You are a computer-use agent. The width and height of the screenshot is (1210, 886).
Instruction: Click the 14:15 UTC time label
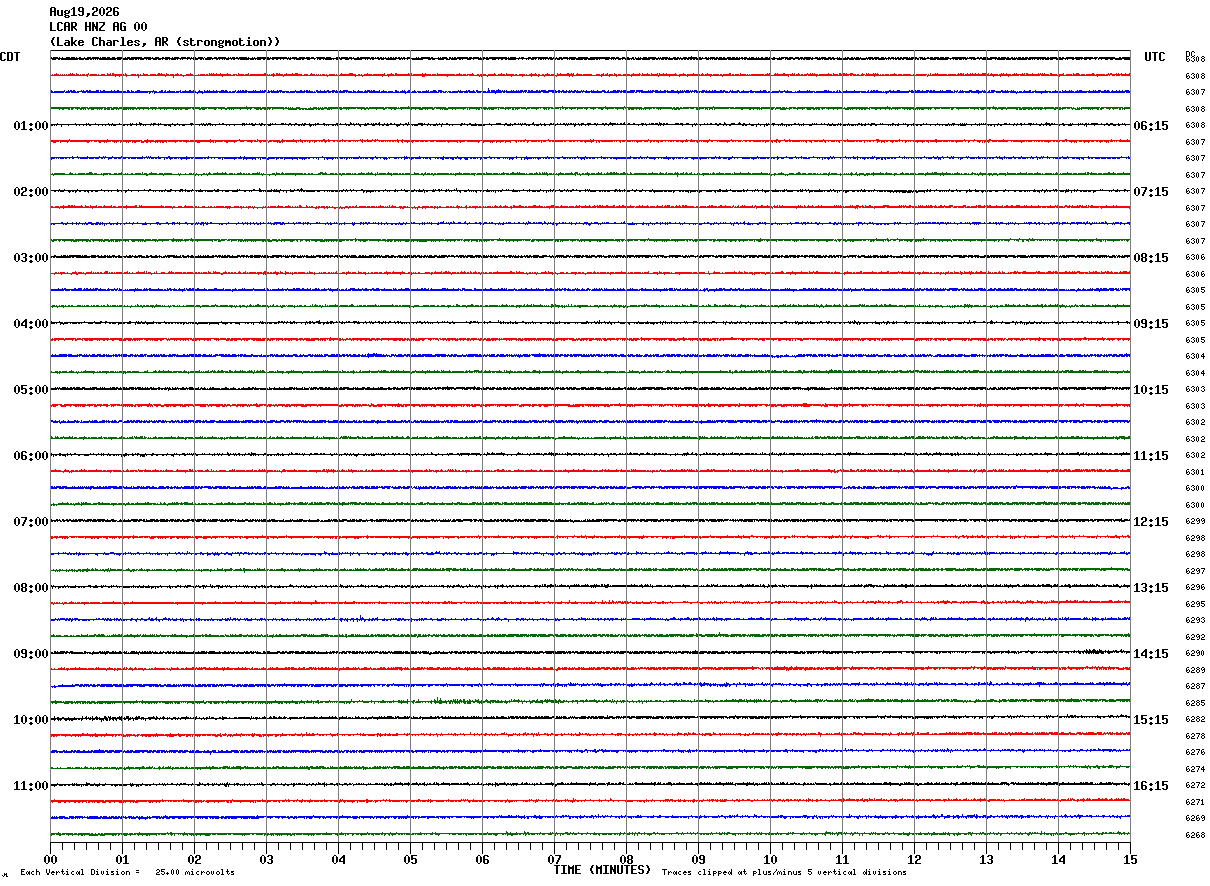[x=1151, y=654]
